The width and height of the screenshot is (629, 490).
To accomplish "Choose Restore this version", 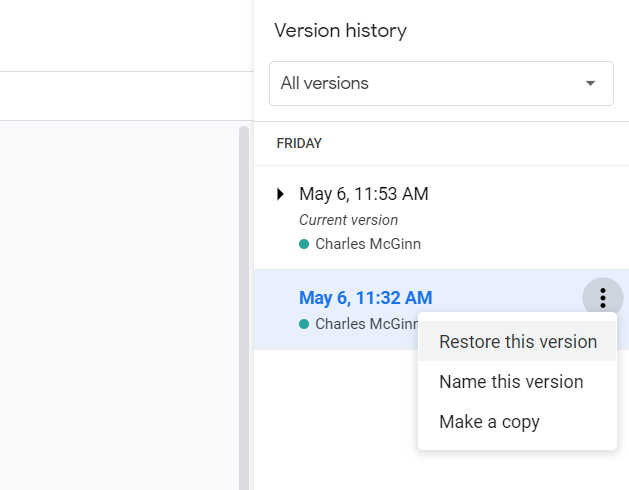I will [x=517, y=342].
